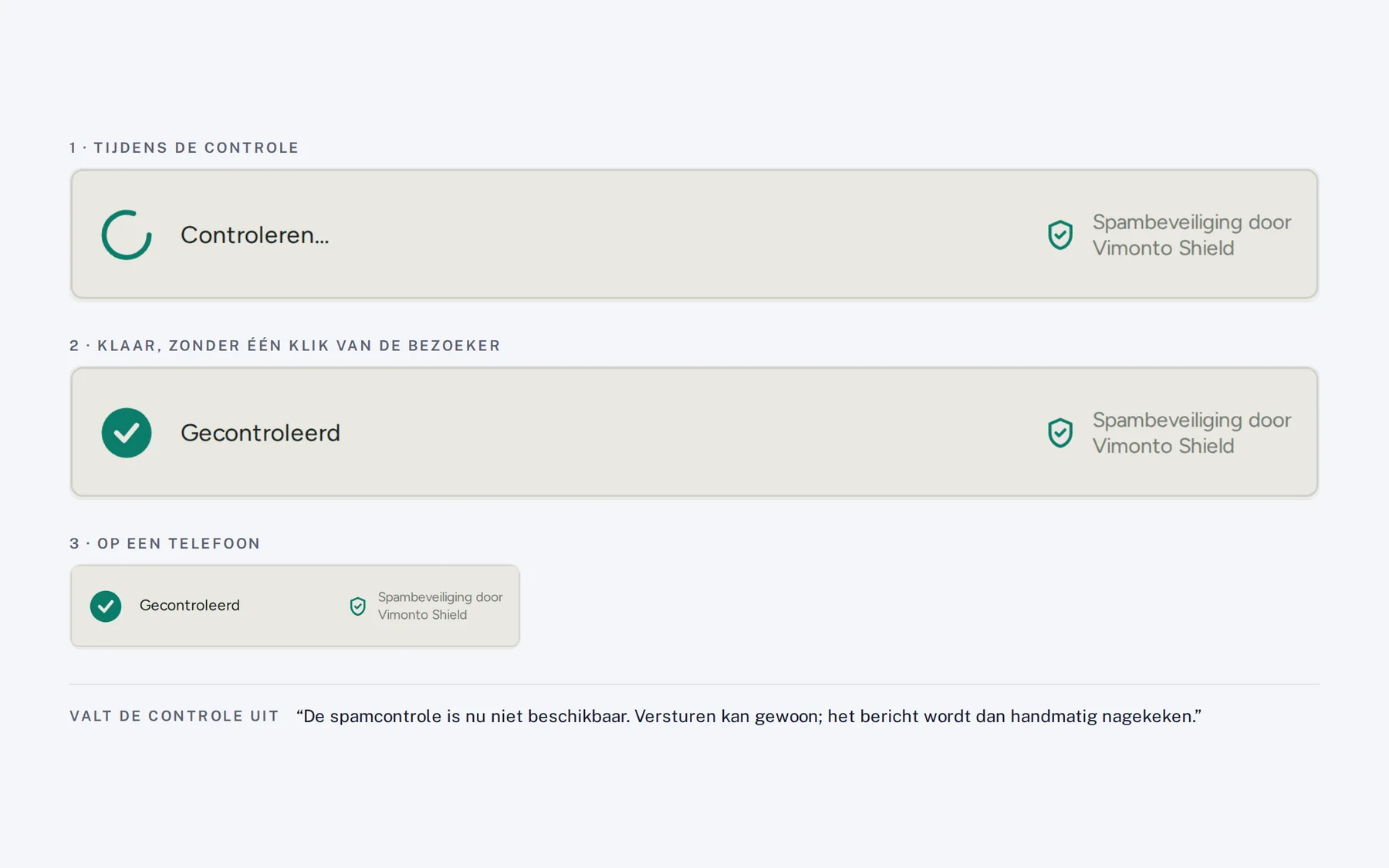Click the empty area of the Controleren widget
The image size is (1389, 868).
(679, 235)
